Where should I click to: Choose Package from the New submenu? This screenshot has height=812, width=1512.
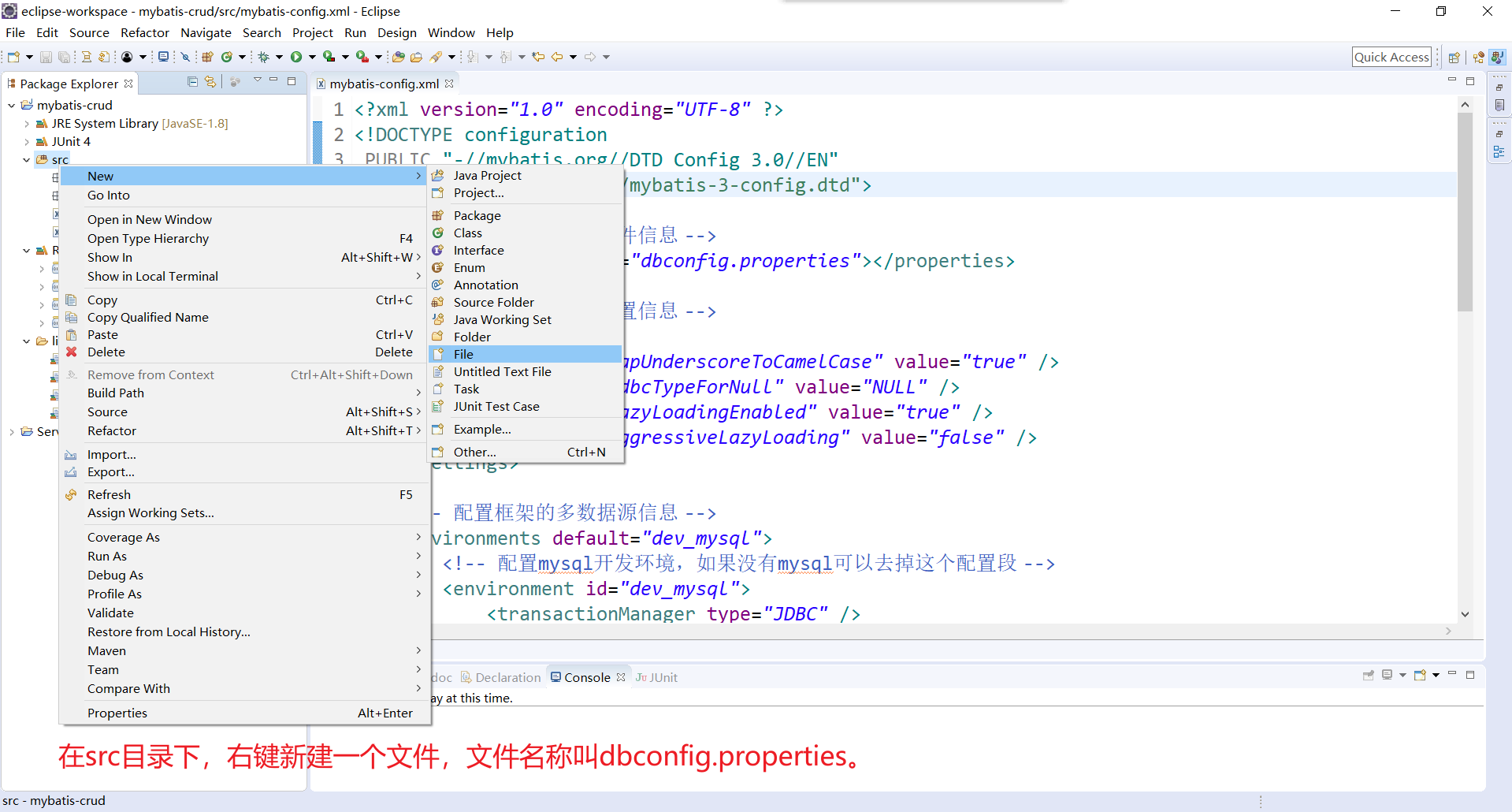(526, 215)
